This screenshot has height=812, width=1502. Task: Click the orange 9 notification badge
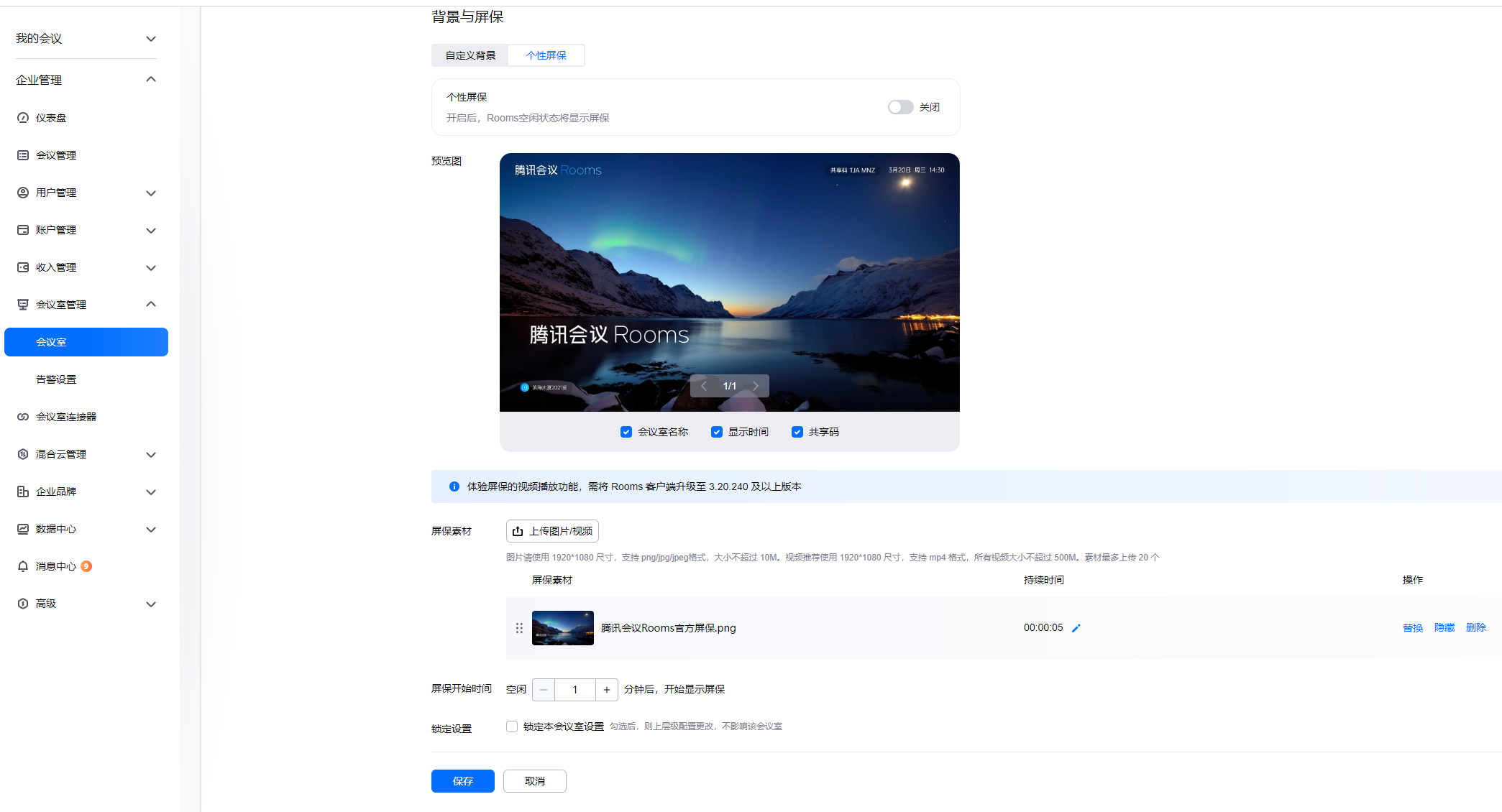click(86, 566)
